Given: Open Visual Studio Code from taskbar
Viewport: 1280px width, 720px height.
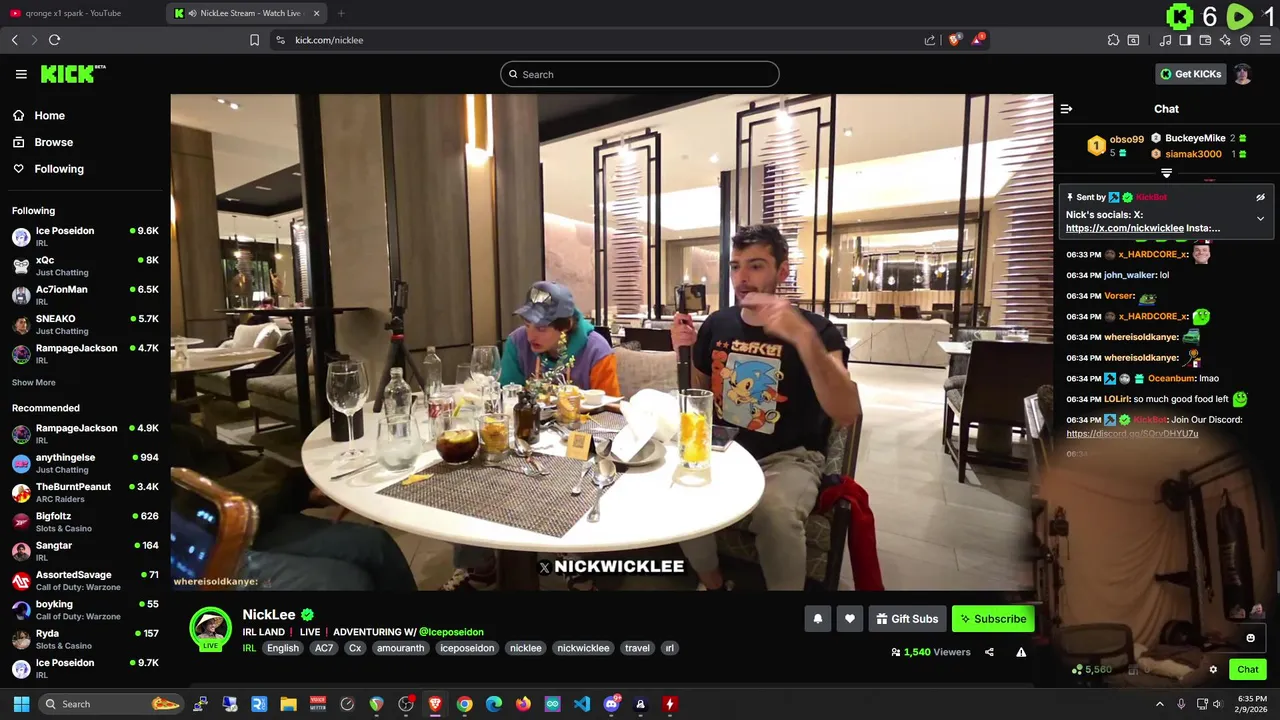Looking at the screenshot, I should click(x=582, y=704).
